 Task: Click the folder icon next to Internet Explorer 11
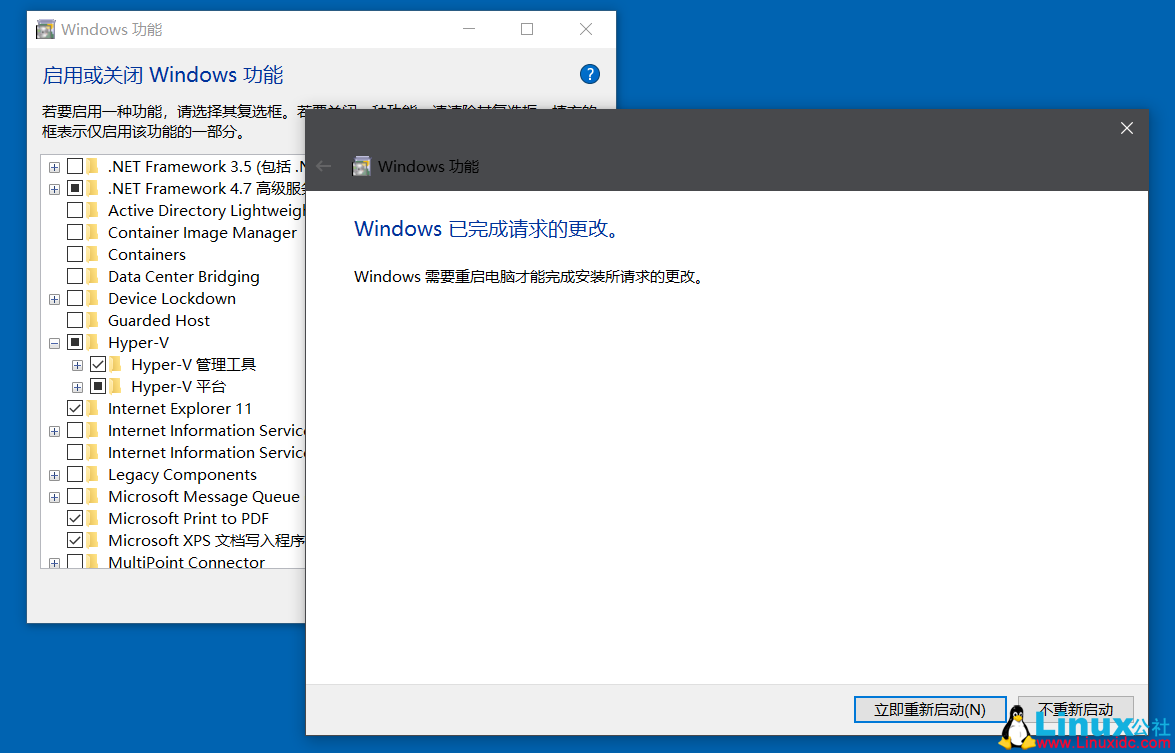(x=93, y=408)
